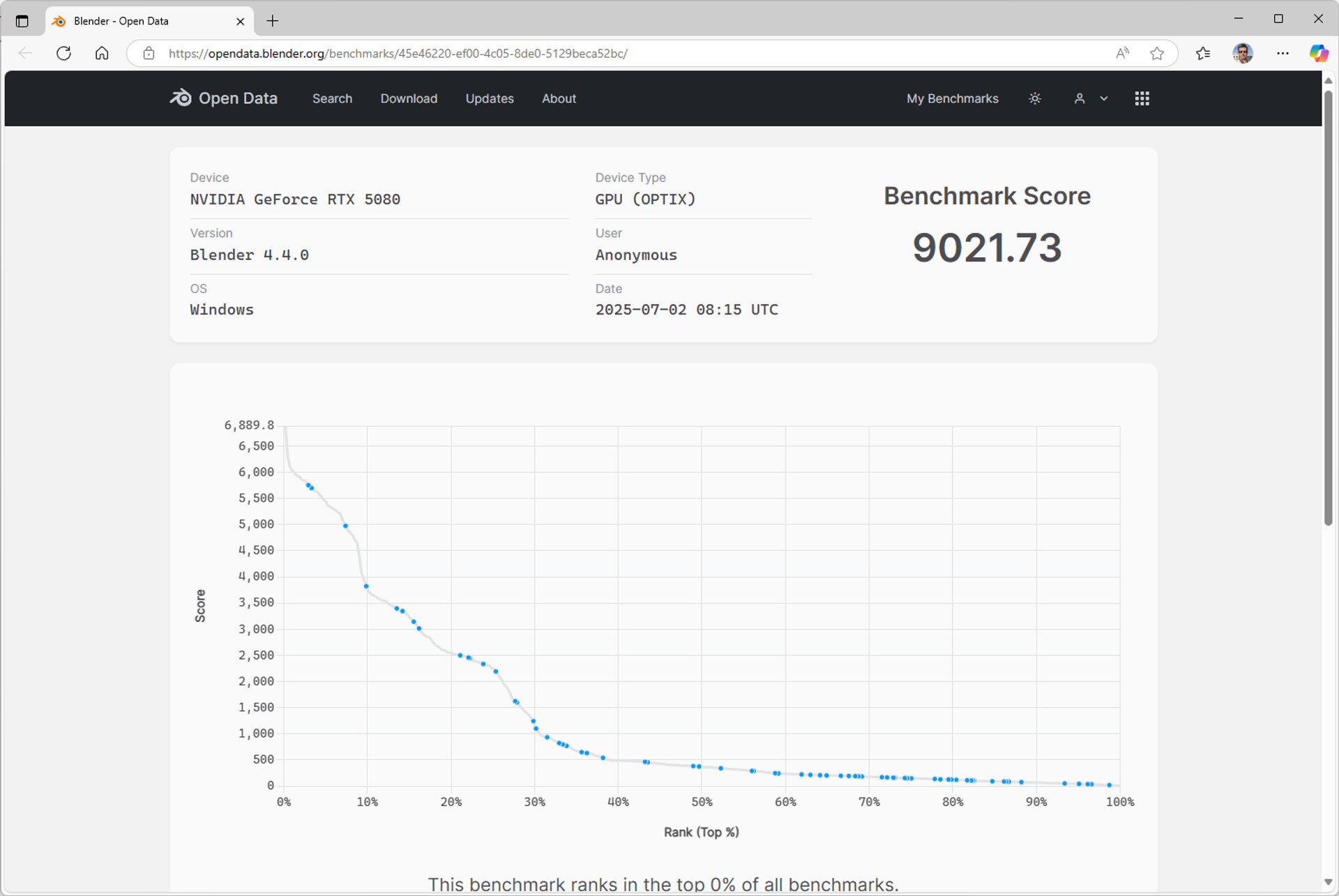This screenshot has width=1339, height=896.
Task: Click the rightmost chart point near 100%
Action: (x=1110, y=785)
